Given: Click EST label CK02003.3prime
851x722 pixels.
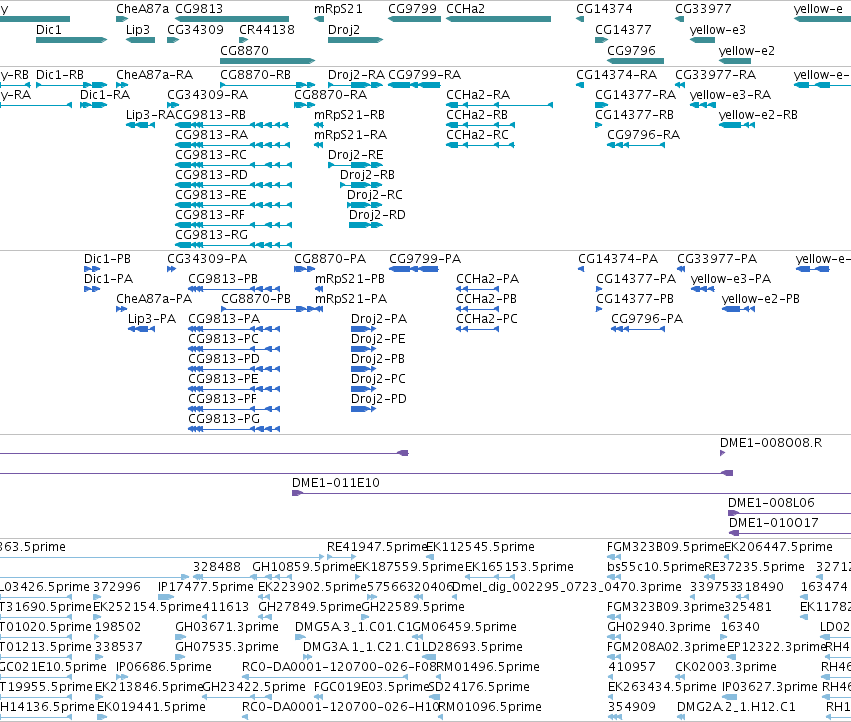Looking at the screenshot, I should pyautogui.click(x=726, y=667).
